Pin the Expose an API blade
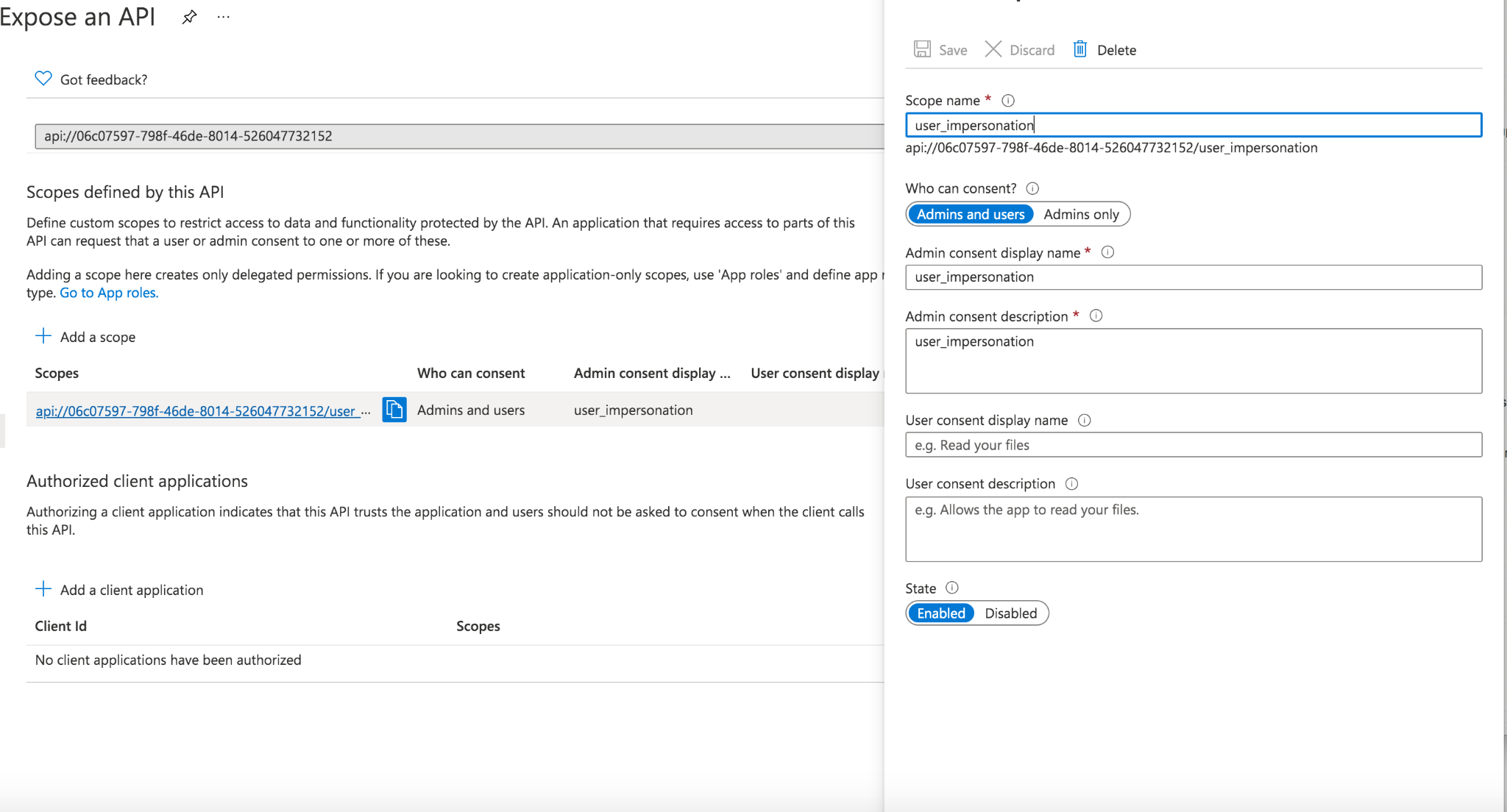This screenshot has height=812, width=1507. point(189,17)
